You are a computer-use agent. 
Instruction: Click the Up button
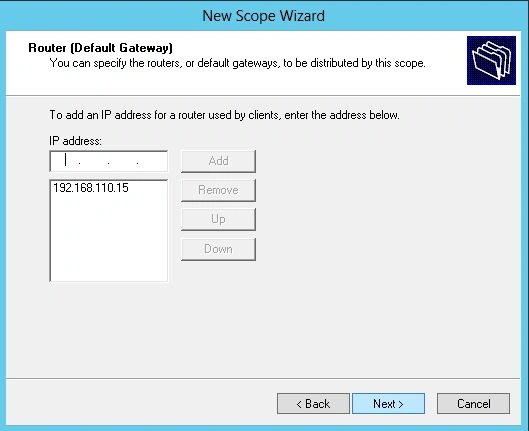click(x=218, y=219)
